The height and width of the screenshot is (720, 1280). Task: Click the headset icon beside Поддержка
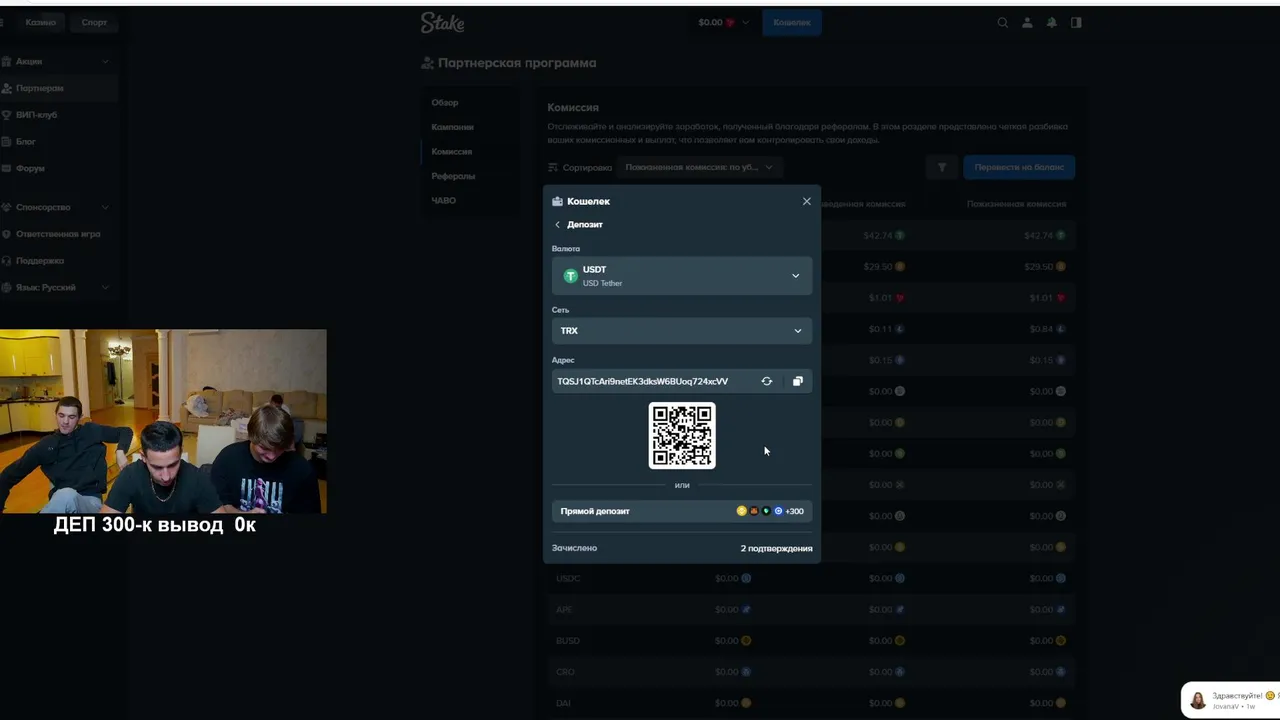pos(6,261)
